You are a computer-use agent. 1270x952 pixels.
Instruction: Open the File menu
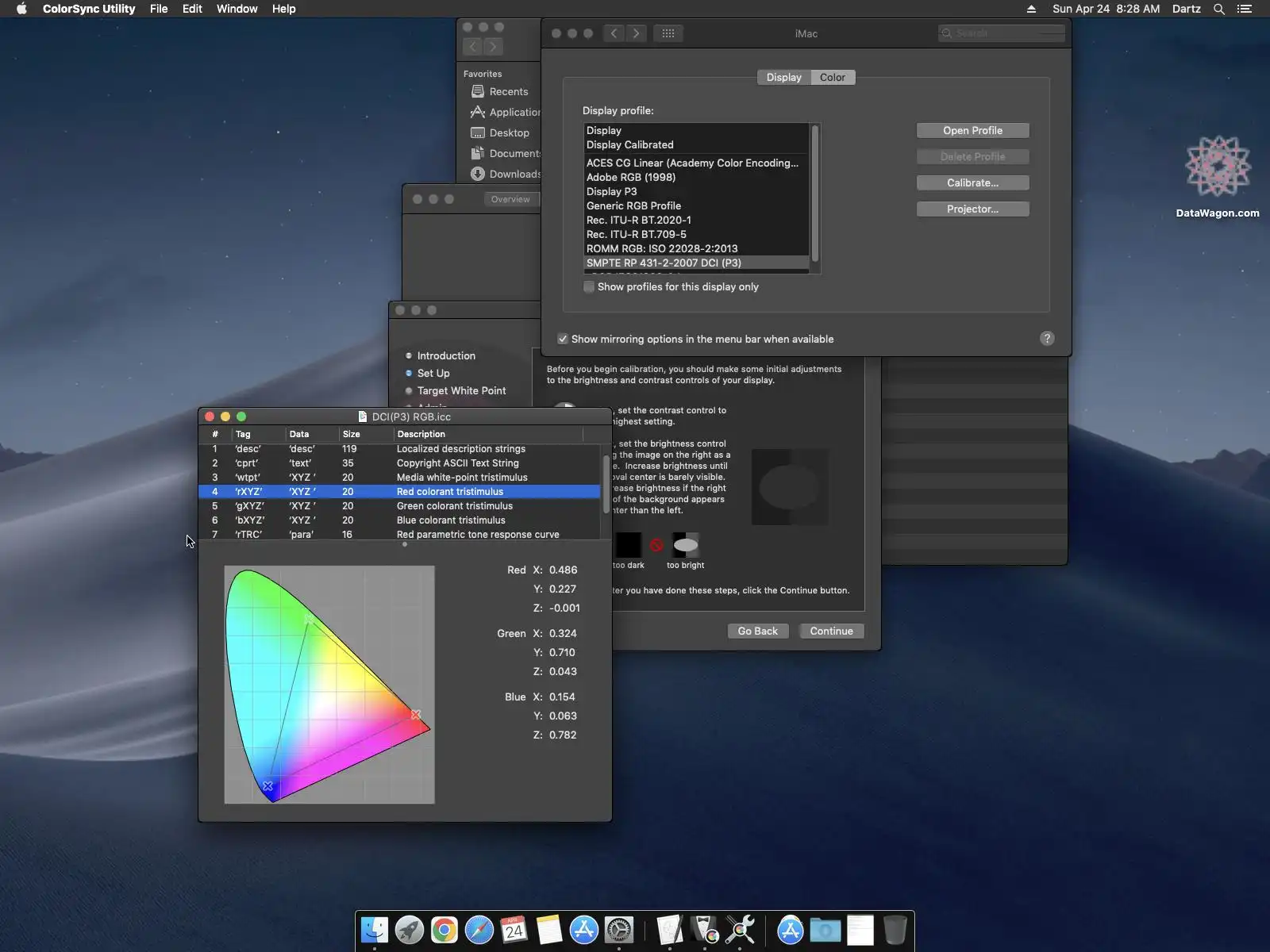(x=159, y=9)
